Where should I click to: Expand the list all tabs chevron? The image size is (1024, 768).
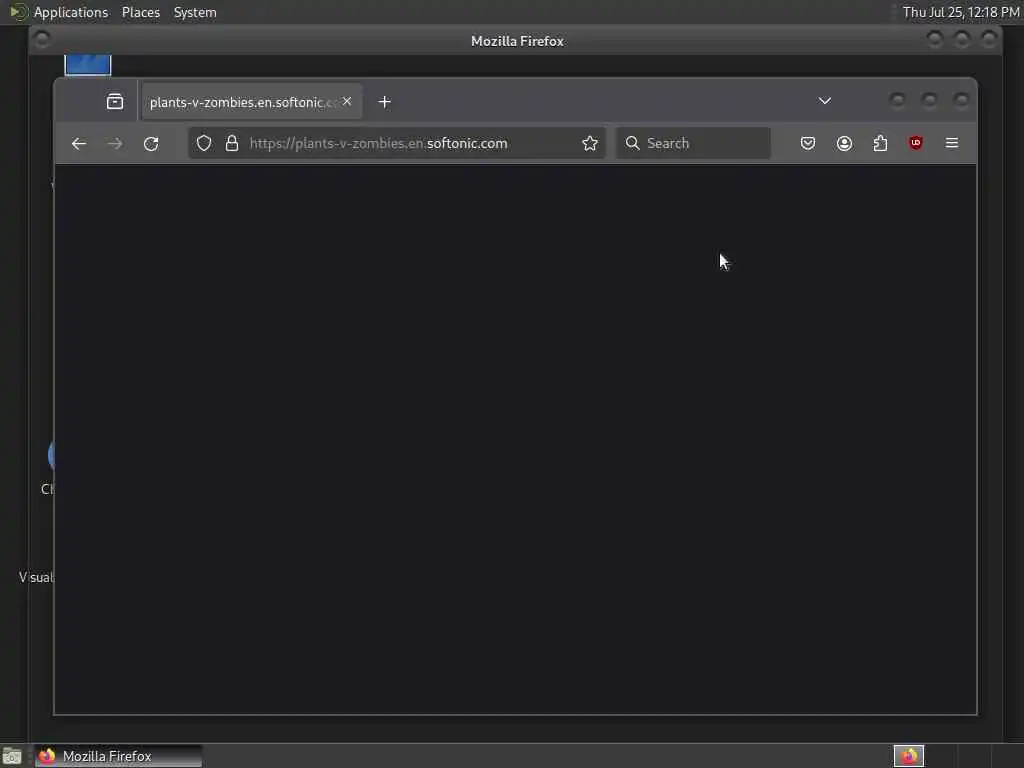coord(825,101)
